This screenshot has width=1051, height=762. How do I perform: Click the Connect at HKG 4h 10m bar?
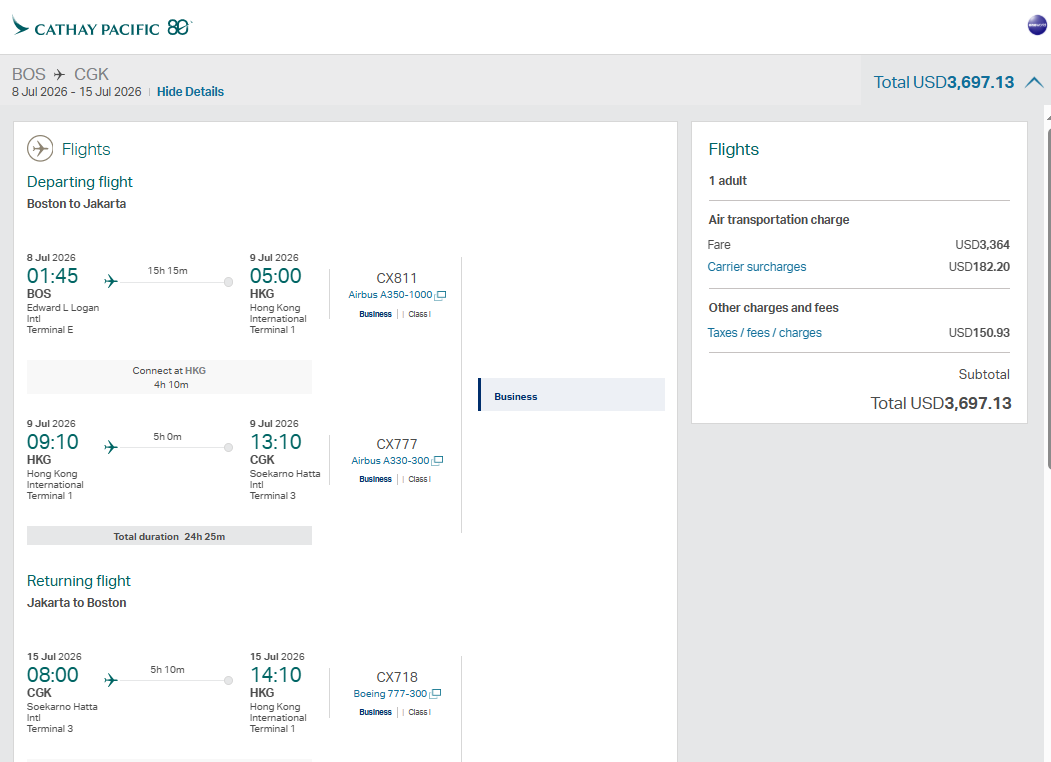tap(169, 377)
